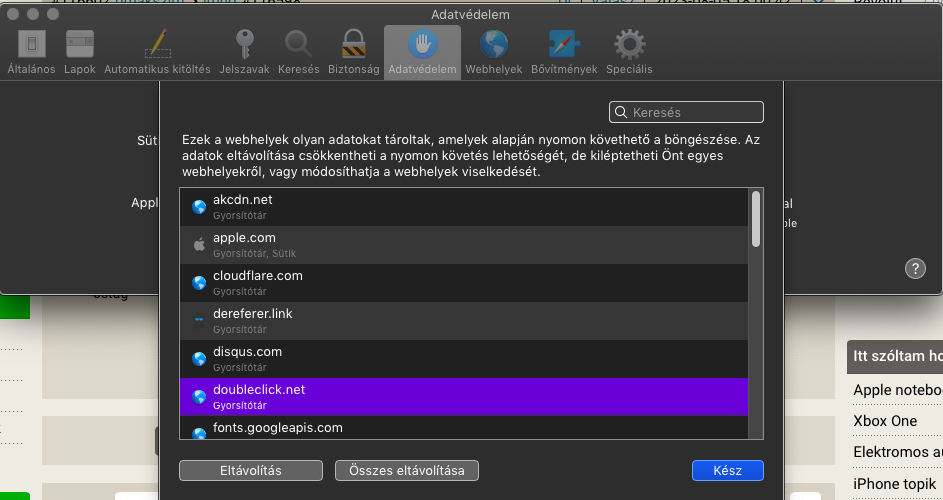Viewport: 943px width, 500px height.
Task: Click the globe icon beside cloudflare.com
Action: [199, 283]
